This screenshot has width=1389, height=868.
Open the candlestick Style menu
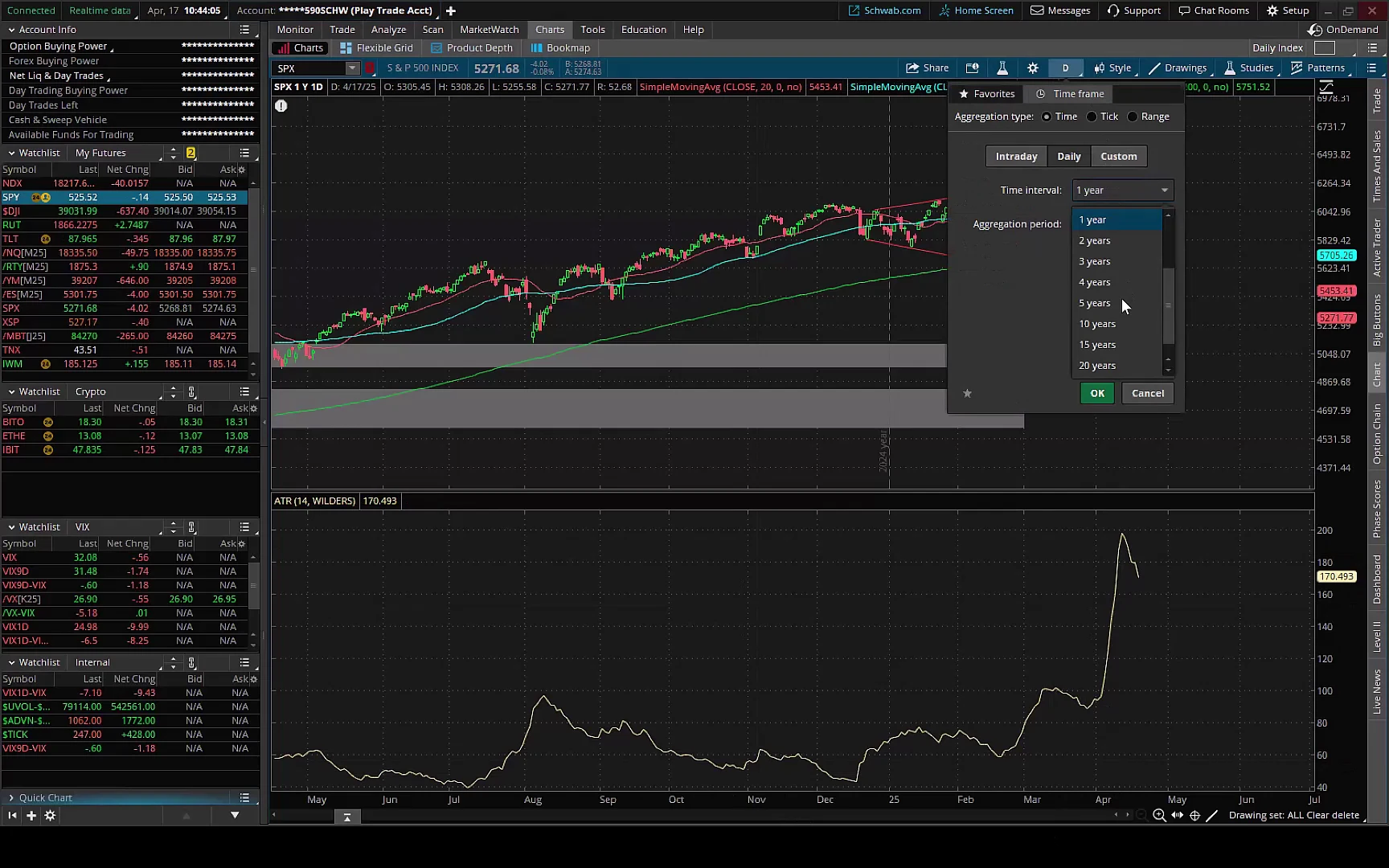[x=1112, y=68]
